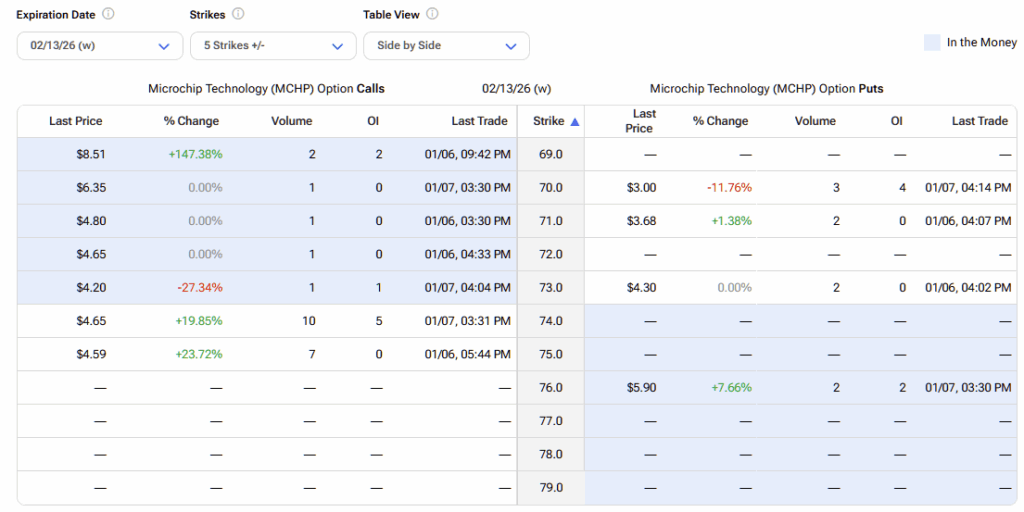
Task: Click info icon next to Table View
Action: [x=432, y=15]
